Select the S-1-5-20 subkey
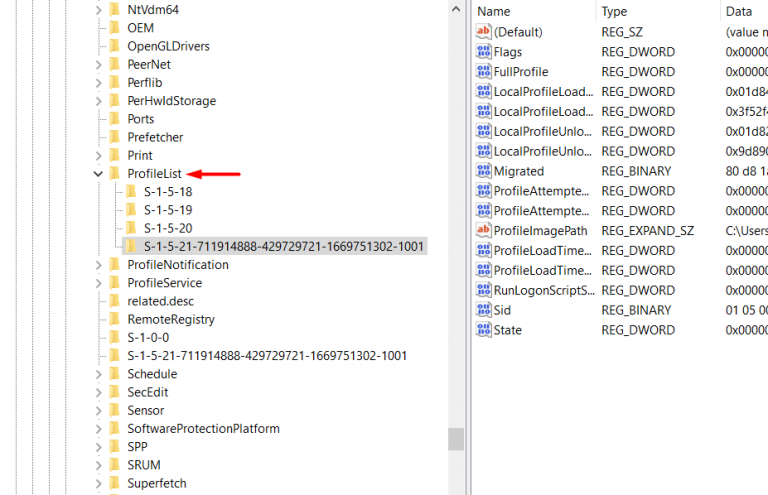 [x=168, y=228]
